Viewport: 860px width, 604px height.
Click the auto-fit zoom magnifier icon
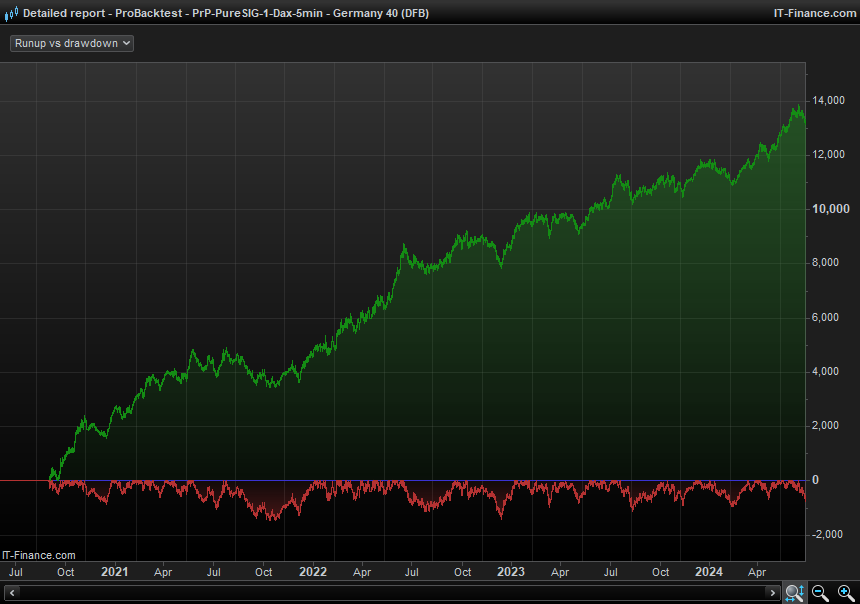coord(794,593)
